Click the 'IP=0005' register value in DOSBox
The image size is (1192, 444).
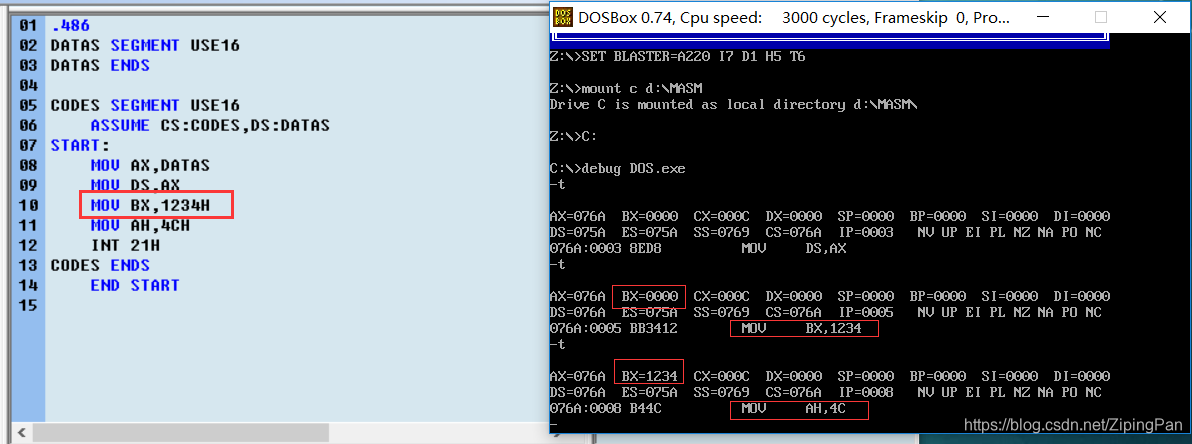click(x=868, y=312)
